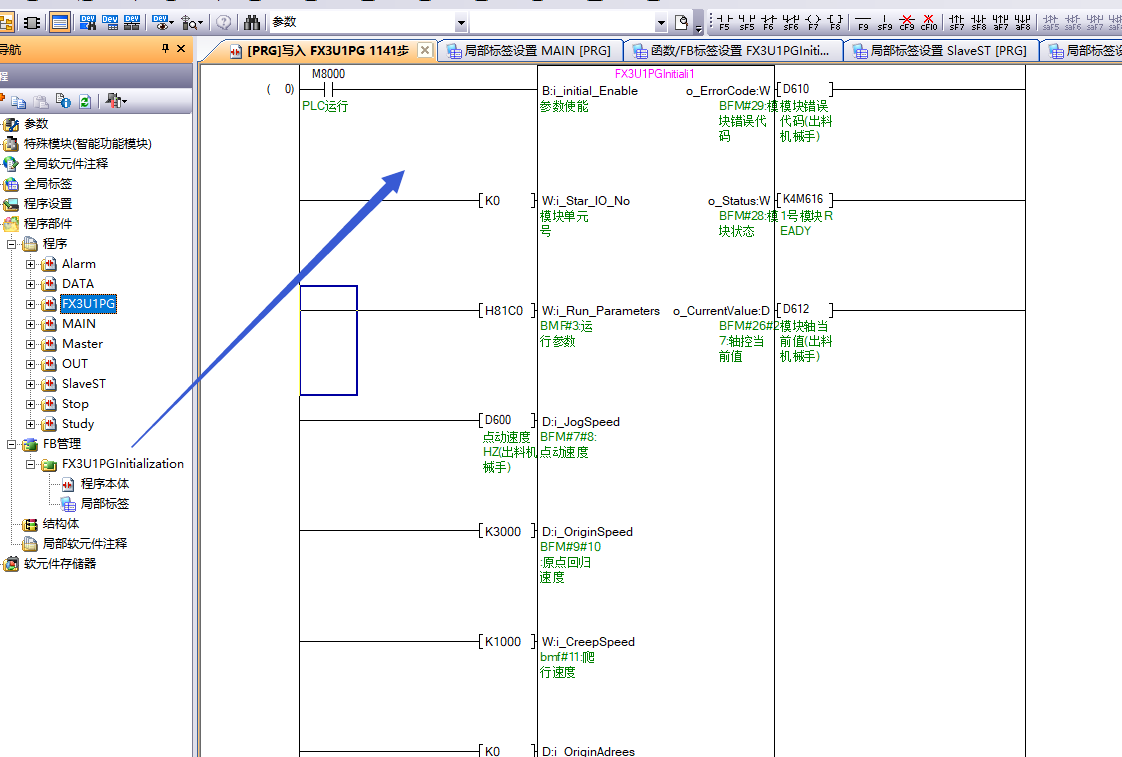Click the F5 normally-open contact icon
1122x757 pixels.
point(724,22)
